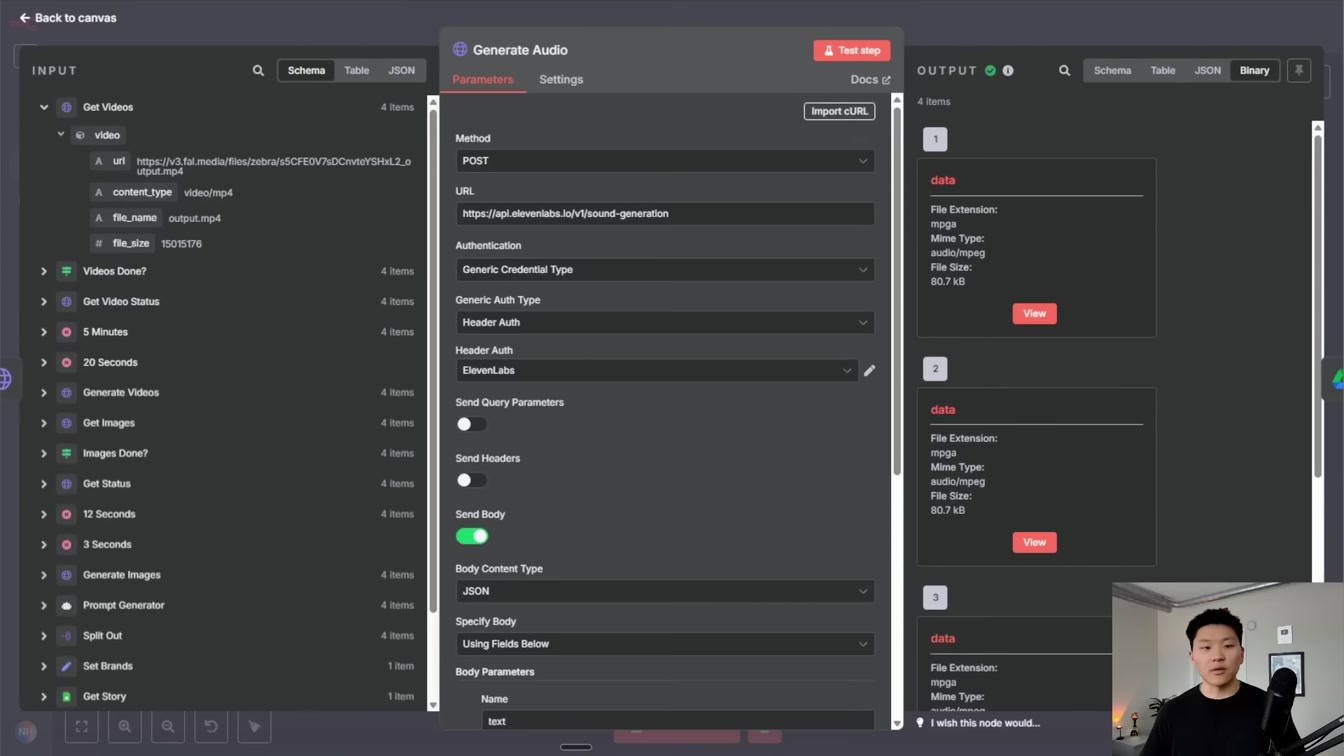Click the Parameters panel vertical scrollbar

pos(897,290)
